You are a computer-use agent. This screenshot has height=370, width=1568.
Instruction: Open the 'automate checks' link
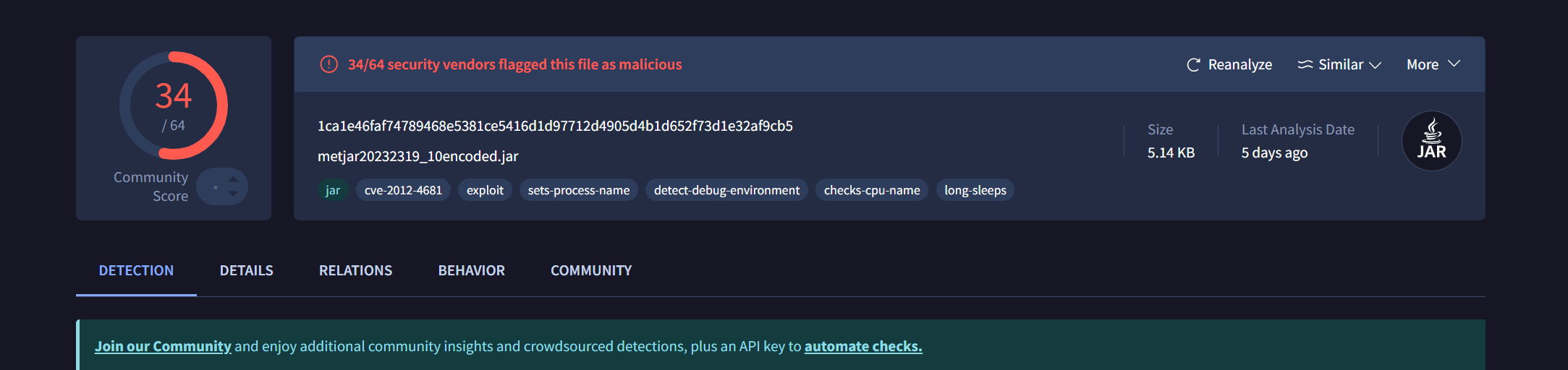tap(863, 346)
